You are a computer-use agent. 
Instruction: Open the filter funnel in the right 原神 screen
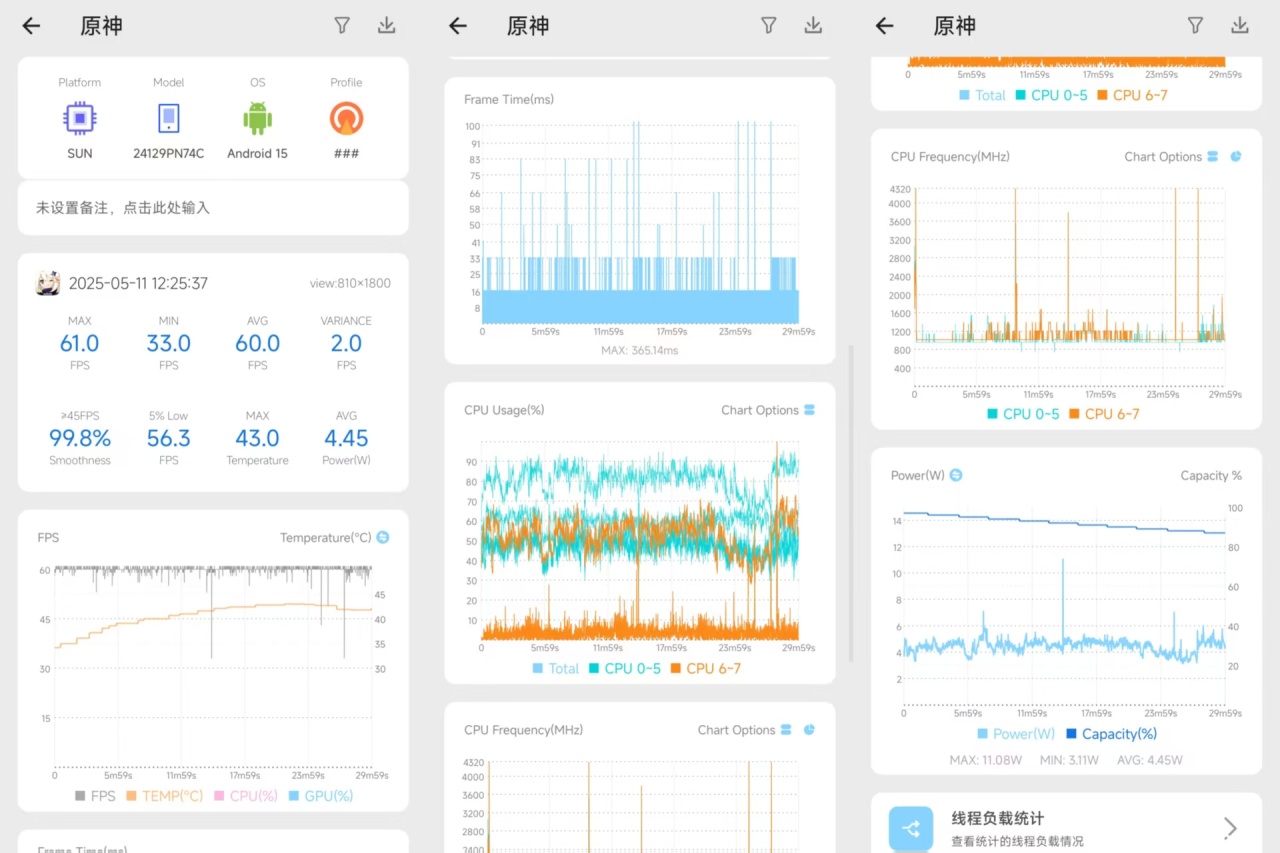[1195, 26]
